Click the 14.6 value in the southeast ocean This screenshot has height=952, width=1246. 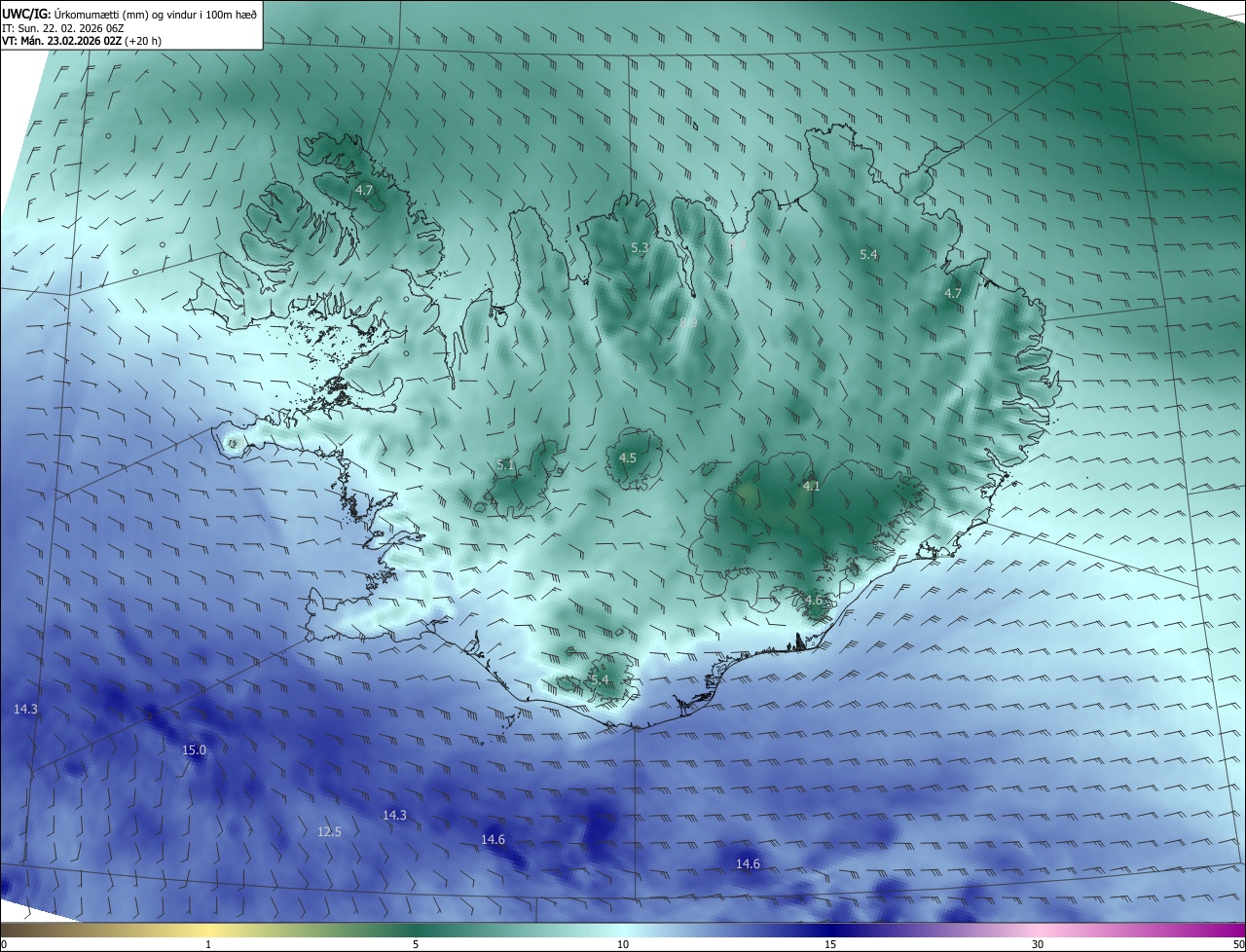click(x=748, y=863)
